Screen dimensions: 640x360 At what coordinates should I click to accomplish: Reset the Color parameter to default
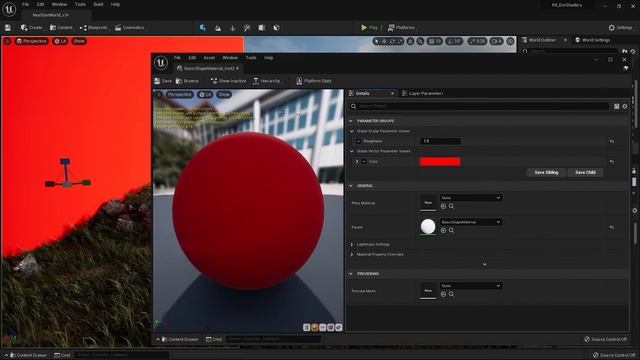pyautogui.click(x=612, y=162)
